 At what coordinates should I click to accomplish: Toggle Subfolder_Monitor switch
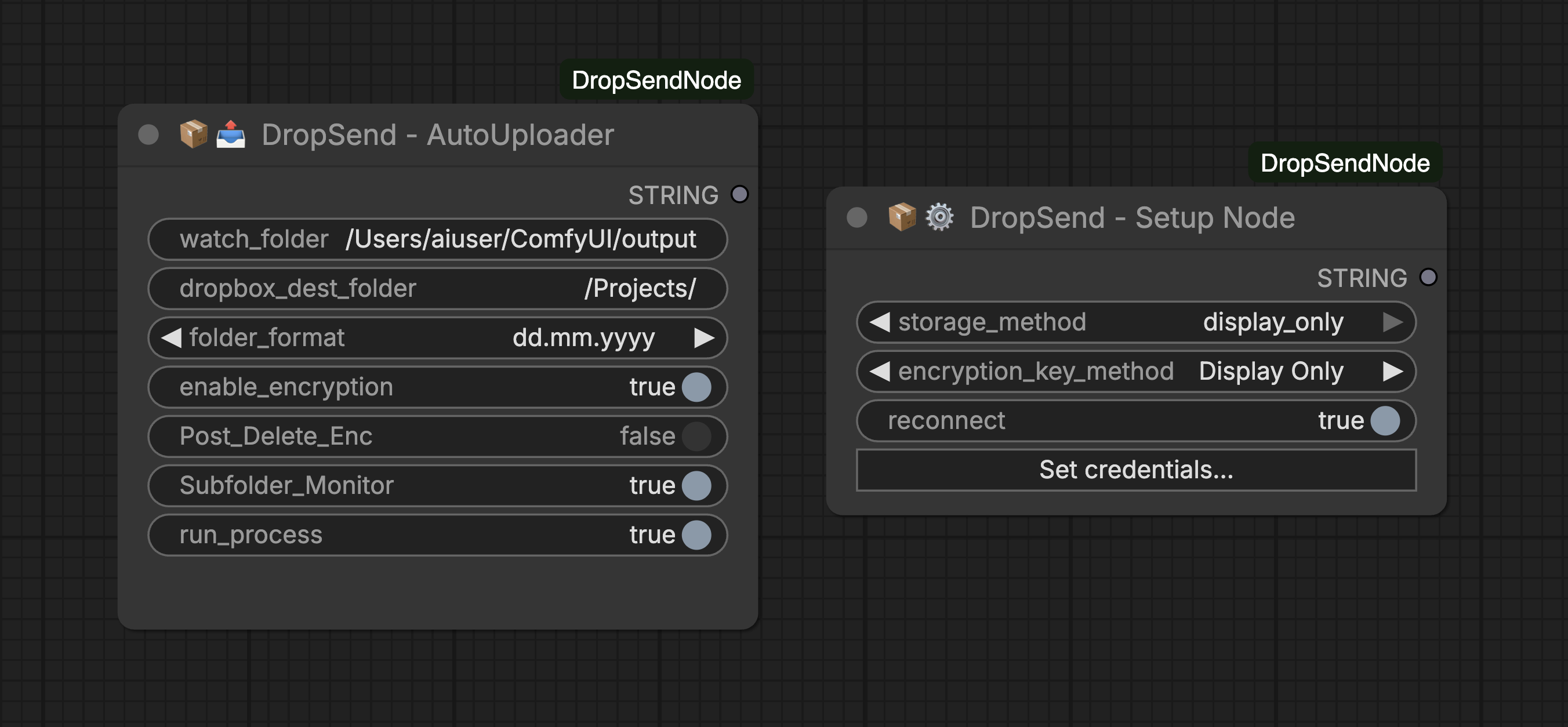696,485
